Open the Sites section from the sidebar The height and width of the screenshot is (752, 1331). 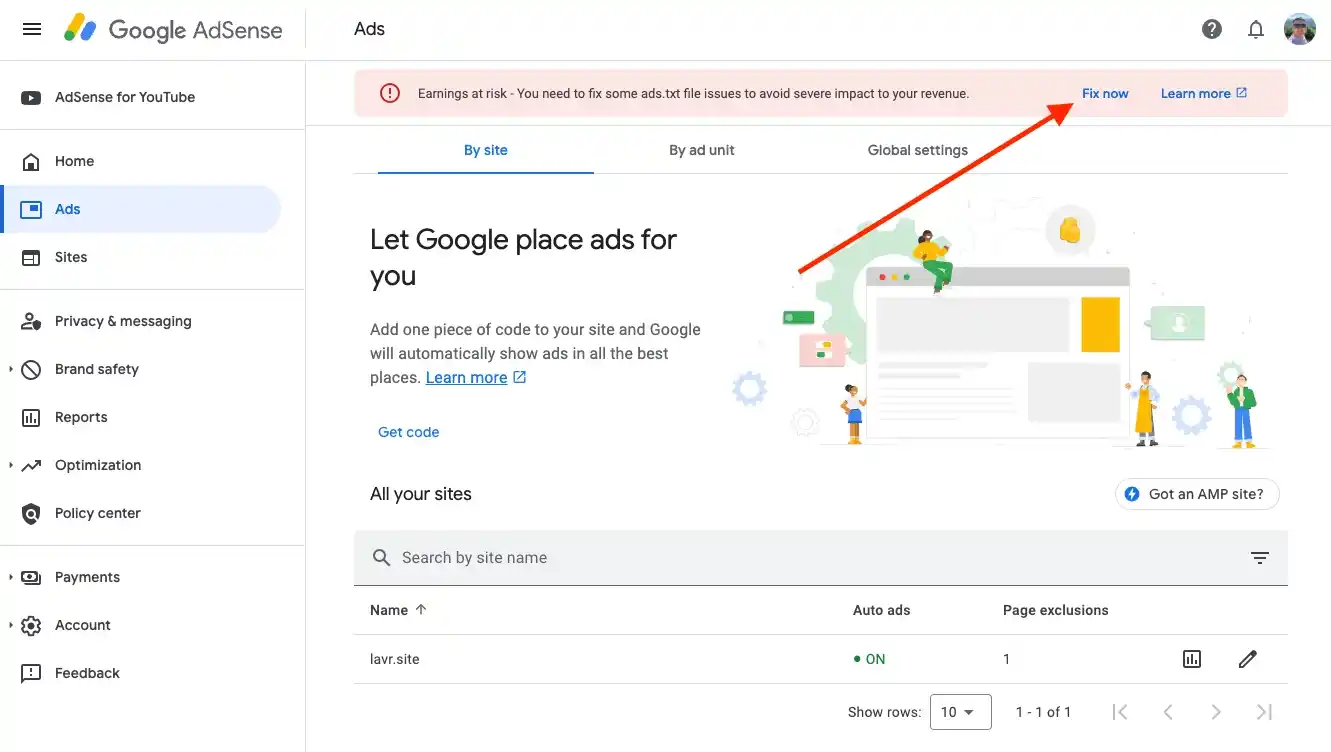70,257
